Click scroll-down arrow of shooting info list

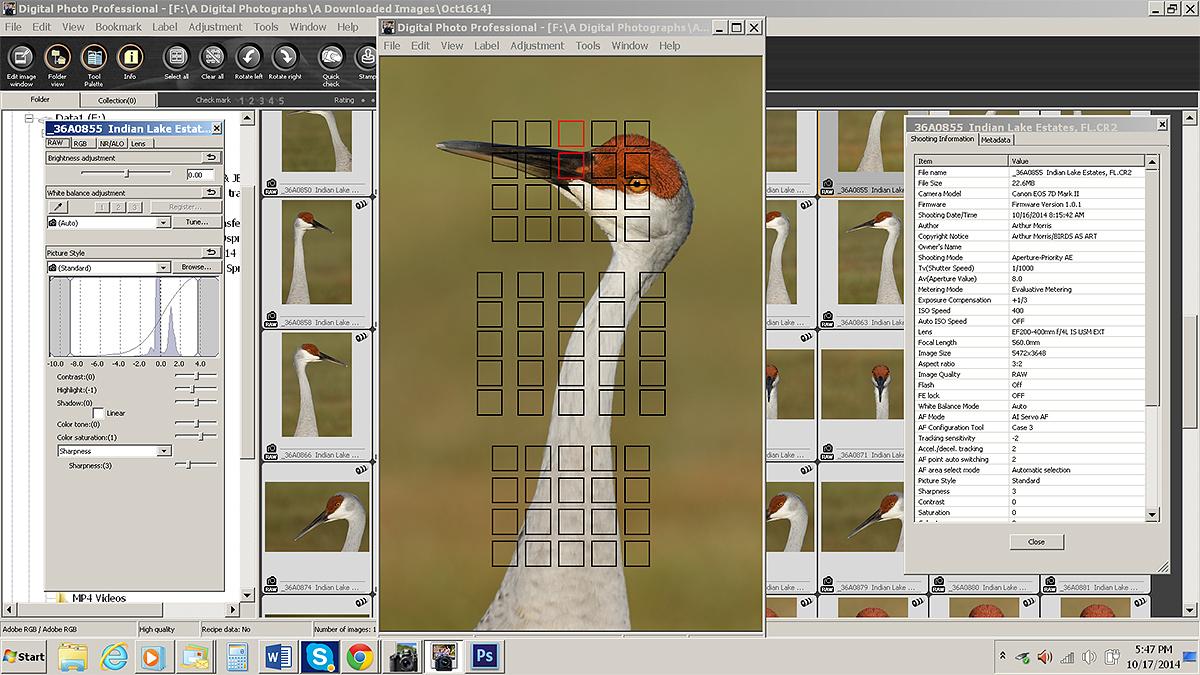click(x=1153, y=515)
